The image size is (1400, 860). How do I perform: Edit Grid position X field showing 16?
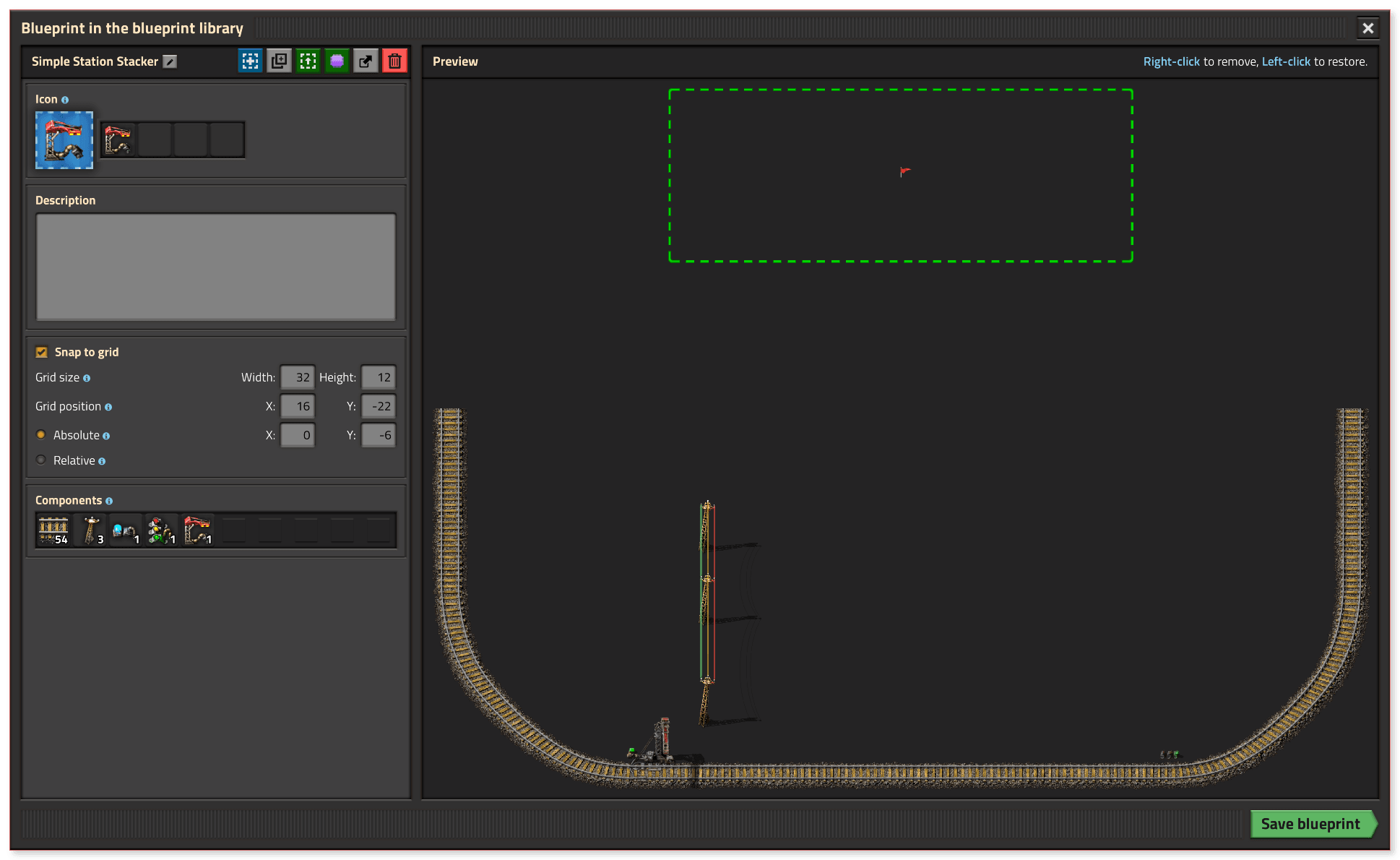[298, 406]
